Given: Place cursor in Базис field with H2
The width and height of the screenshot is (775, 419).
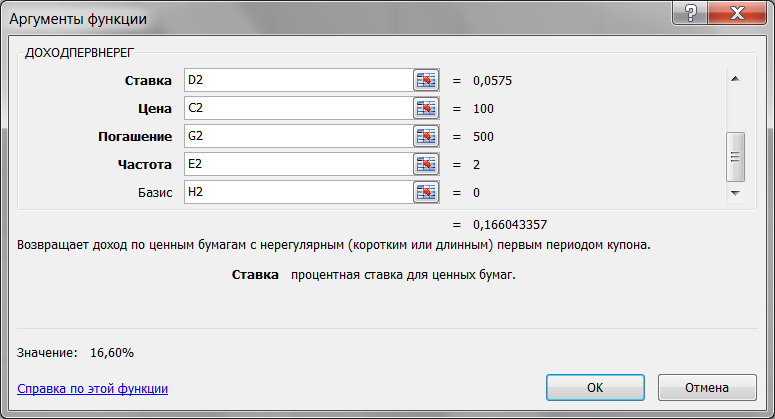Looking at the screenshot, I should [299, 192].
